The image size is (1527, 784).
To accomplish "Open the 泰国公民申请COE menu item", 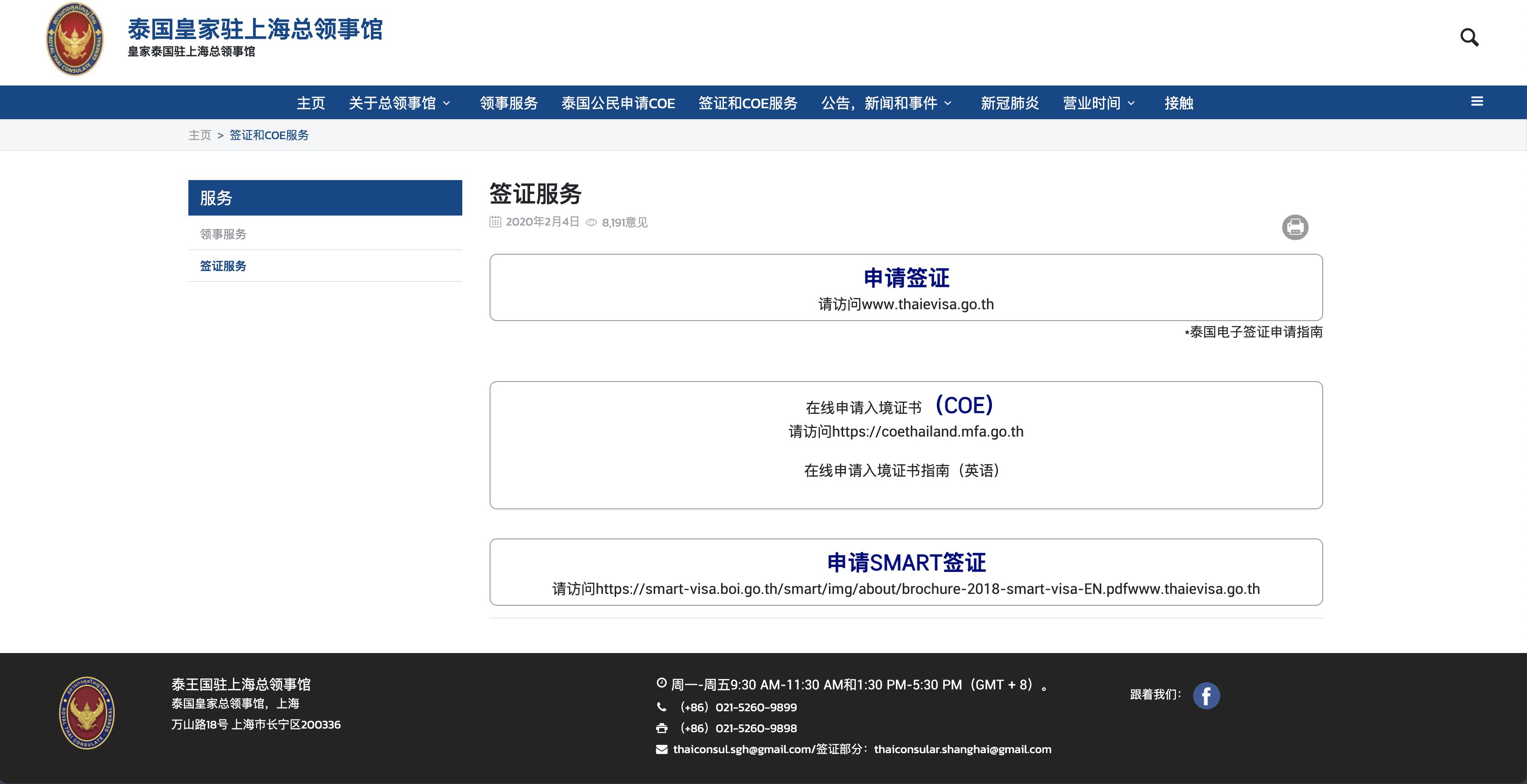I will pyautogui.click(x=618, y=102).
